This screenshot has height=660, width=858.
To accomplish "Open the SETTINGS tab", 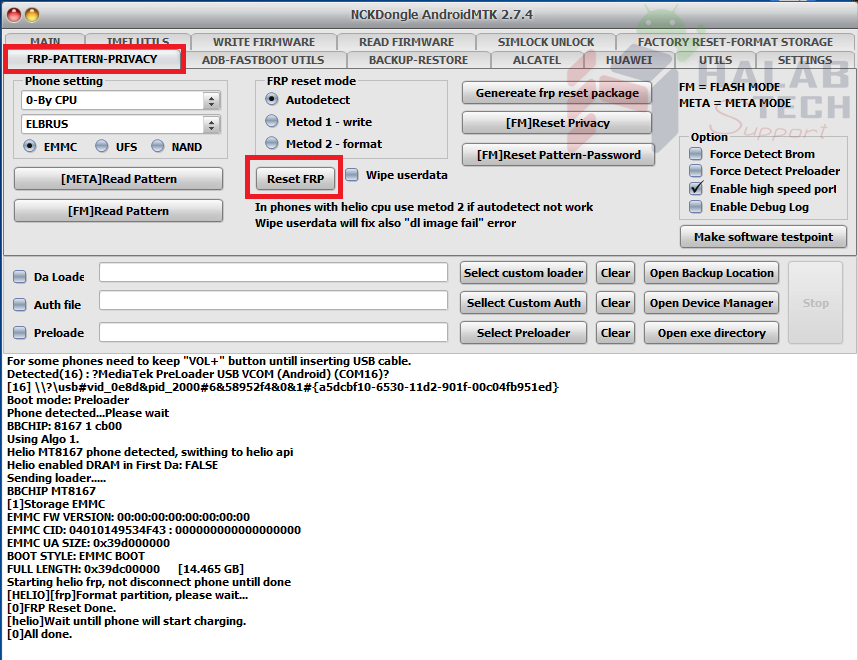I will [804, 60].
